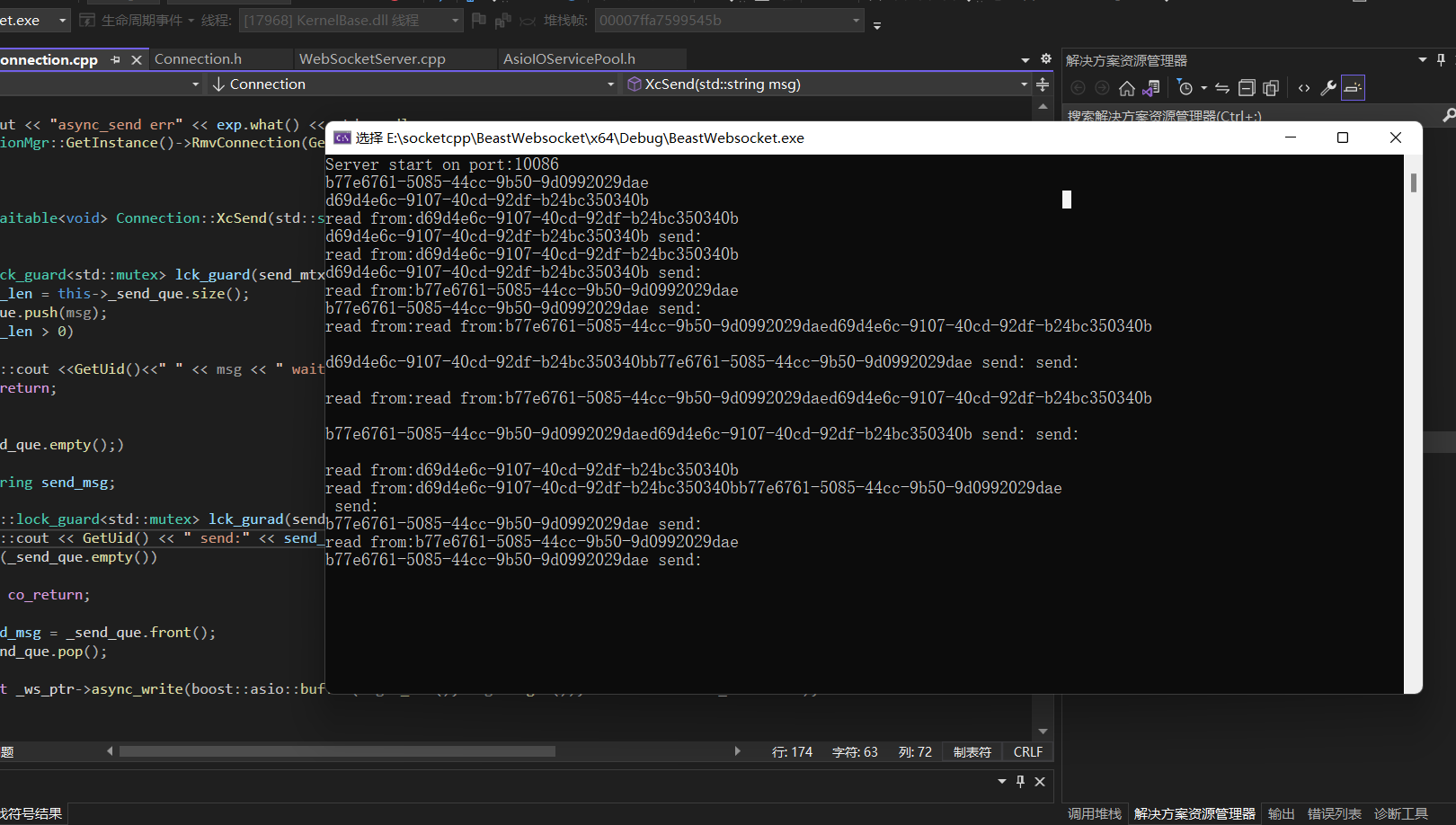The height and width of the screenshot is (825, 1456).
Task: Open the 错误列表 error list tab
Action: (x=1335, y=814)
